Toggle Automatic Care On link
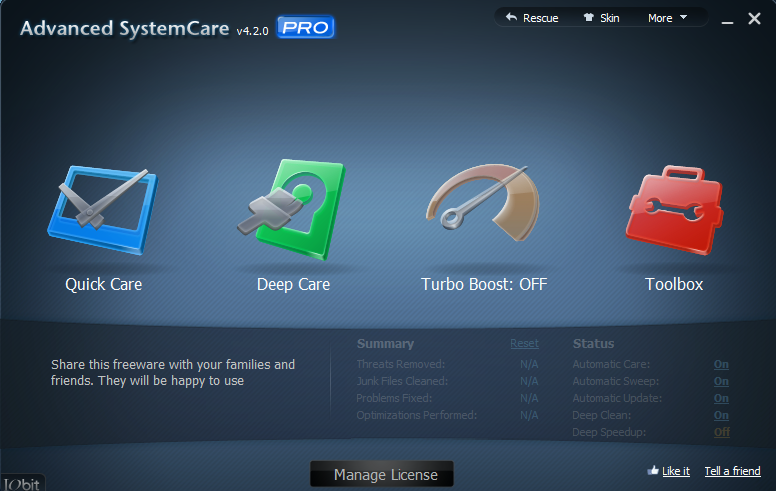Viewport: 776px width, 491px height. click(721, 364)
